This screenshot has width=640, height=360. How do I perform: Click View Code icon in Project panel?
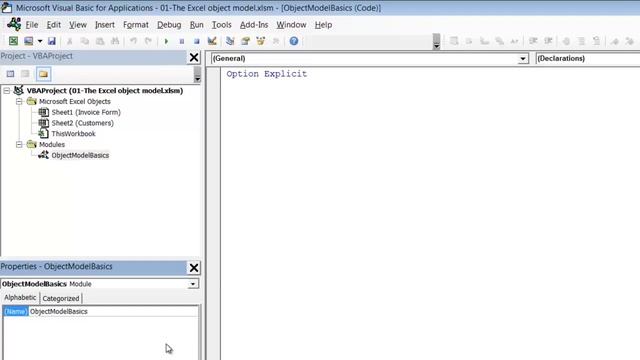click(x=10, y=74)
